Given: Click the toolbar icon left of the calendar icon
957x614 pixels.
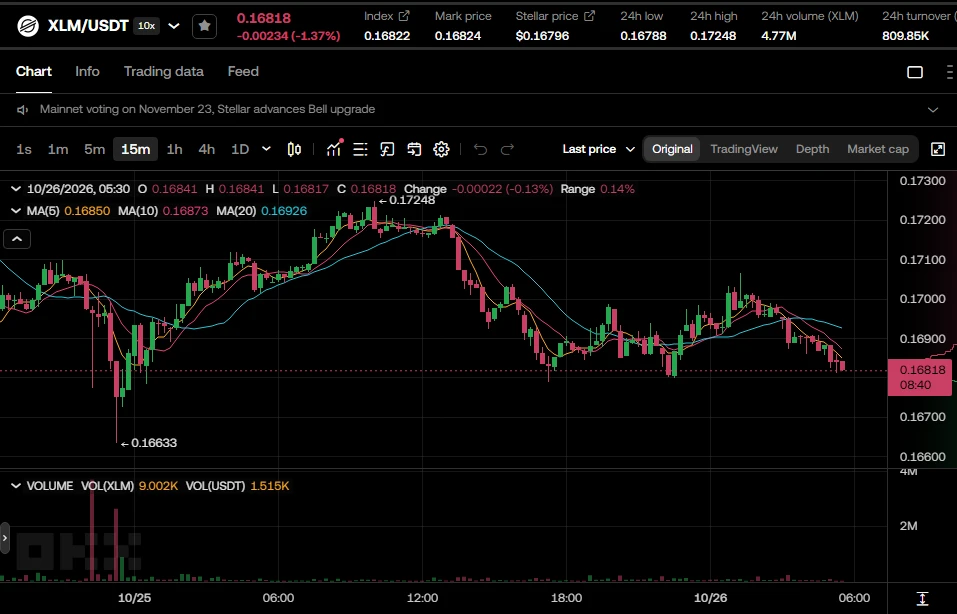Looking at the screenshot, I should pos(388,150).
